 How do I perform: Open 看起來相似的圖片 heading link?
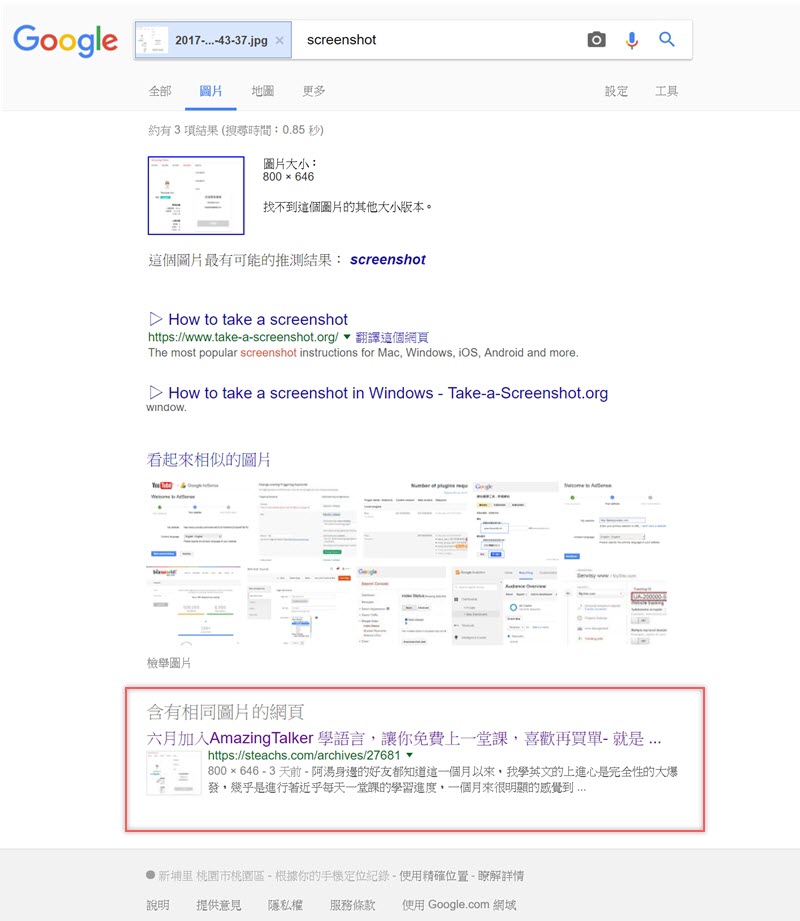(x=209, y=459)
